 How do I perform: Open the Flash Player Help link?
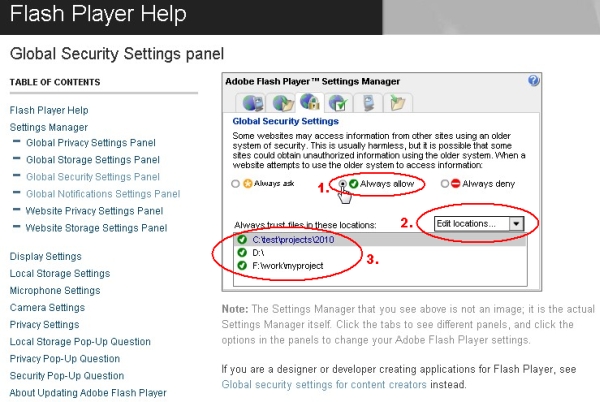(49, 111)
